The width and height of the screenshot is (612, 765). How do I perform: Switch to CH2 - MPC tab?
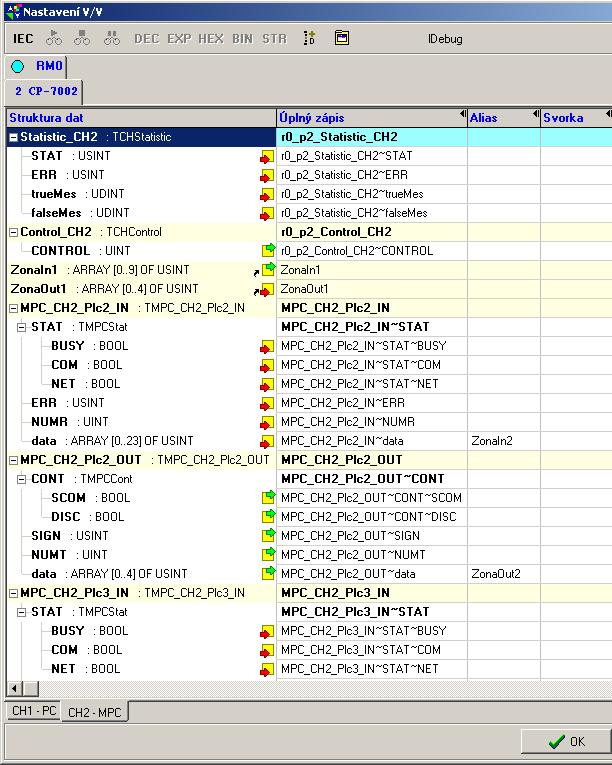pyautogui.click(x=94, y=712)
